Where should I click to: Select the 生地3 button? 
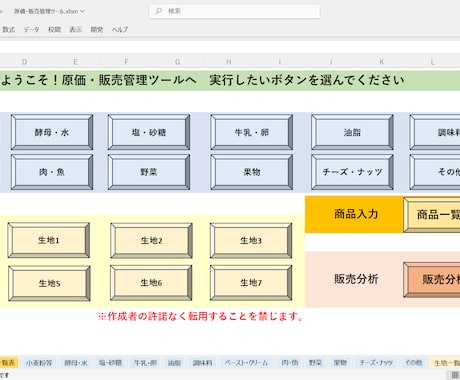pos(251,240)
